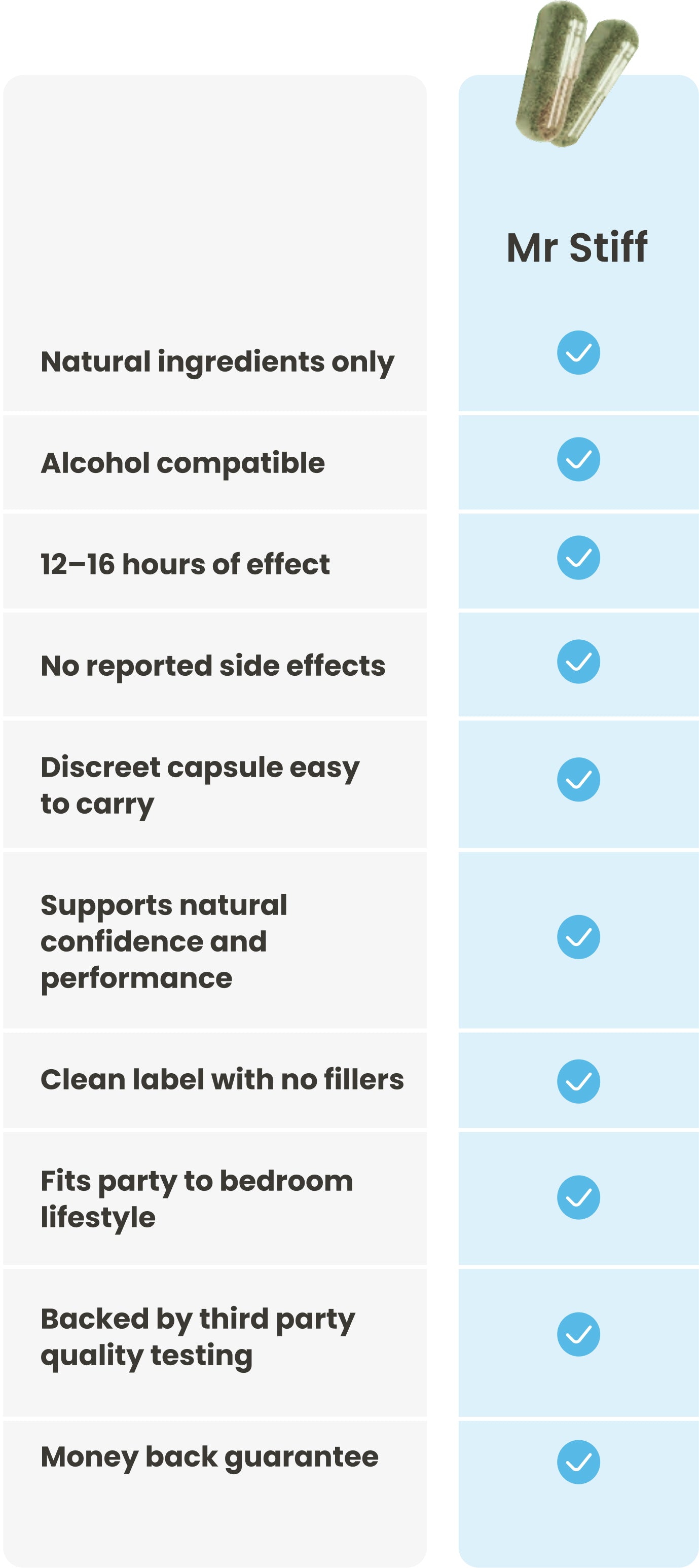Select the Alcohol compatible text
Screen dimensions: 699x1568
click(182, 463)
